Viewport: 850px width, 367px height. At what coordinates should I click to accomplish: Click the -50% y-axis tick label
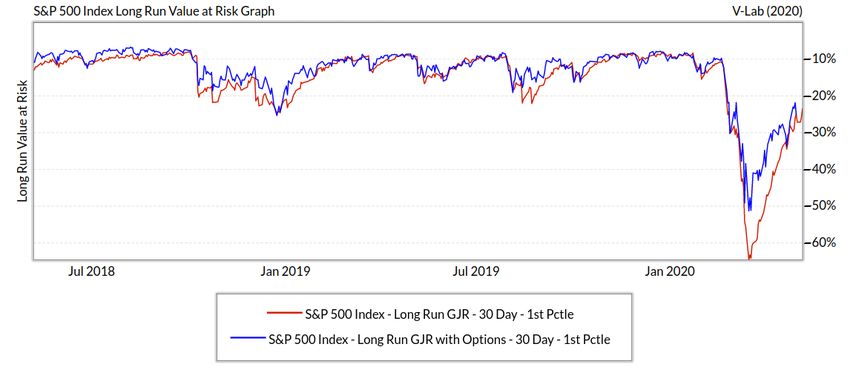click(x=824, y=206)
